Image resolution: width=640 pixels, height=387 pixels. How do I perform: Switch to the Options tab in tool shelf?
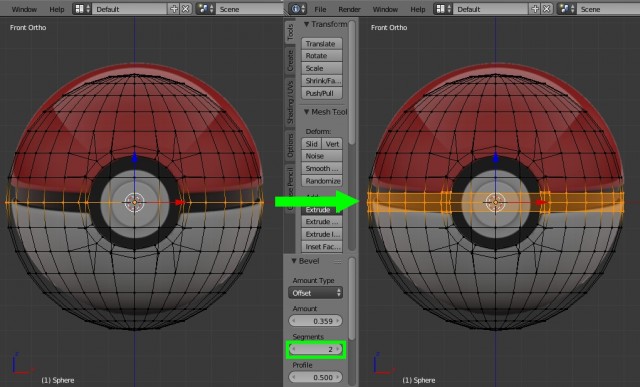coord(290,145)
